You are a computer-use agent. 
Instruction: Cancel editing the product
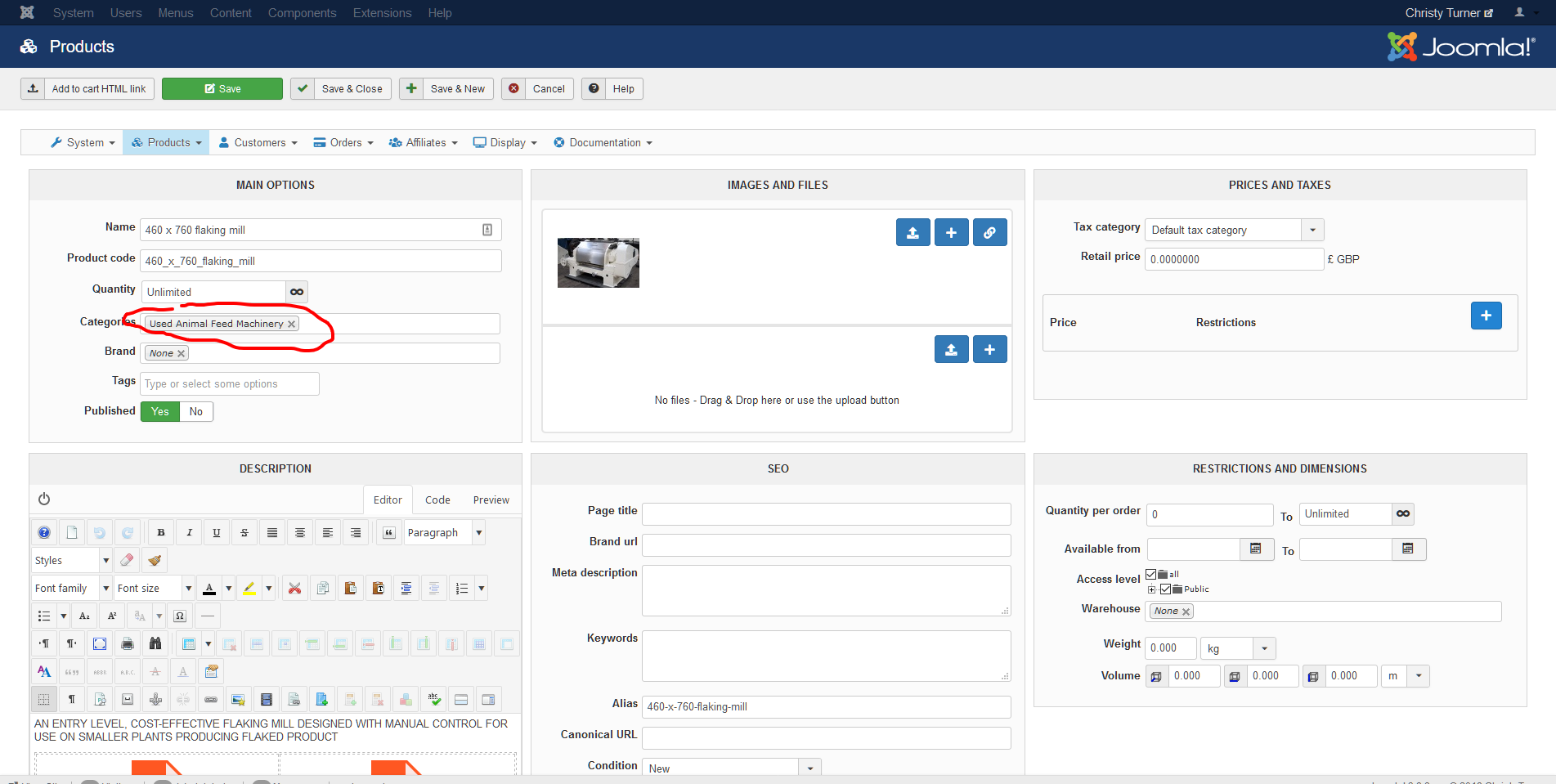tap(538, 89)
